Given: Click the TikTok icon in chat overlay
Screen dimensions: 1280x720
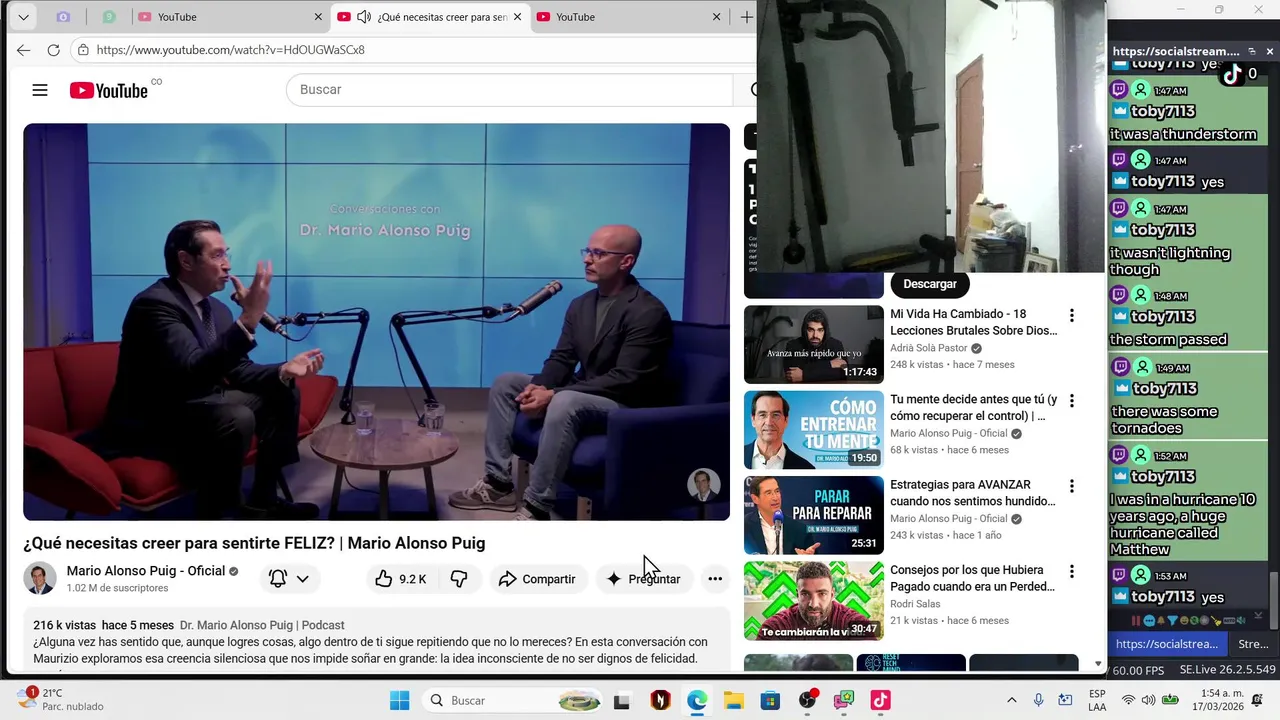Looking at the screenshot, I should (x=1232, y=74).
